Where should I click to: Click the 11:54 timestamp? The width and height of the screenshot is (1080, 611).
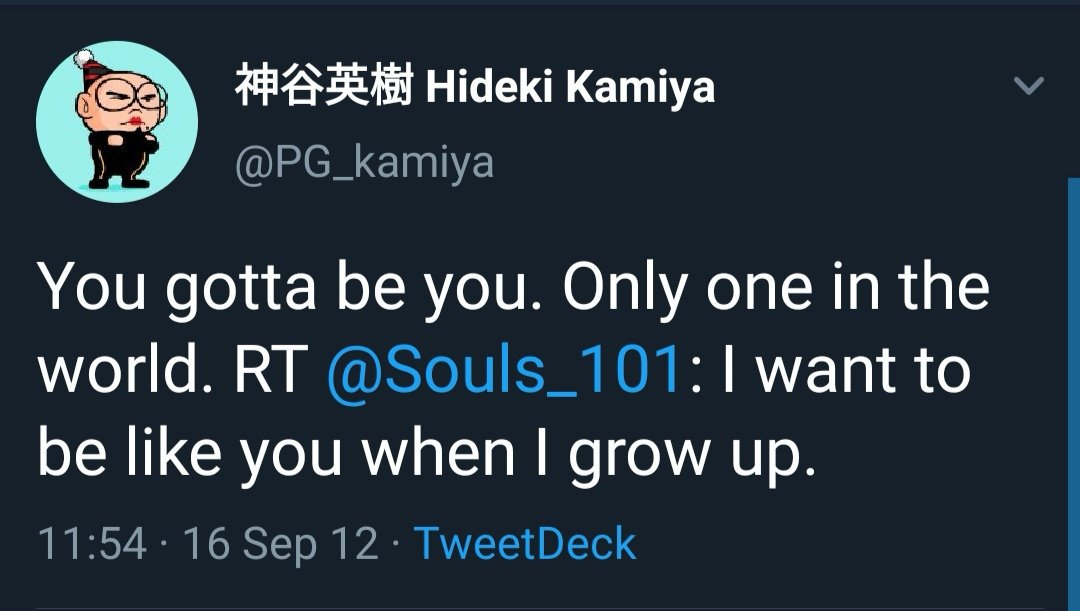coord(91,544)
